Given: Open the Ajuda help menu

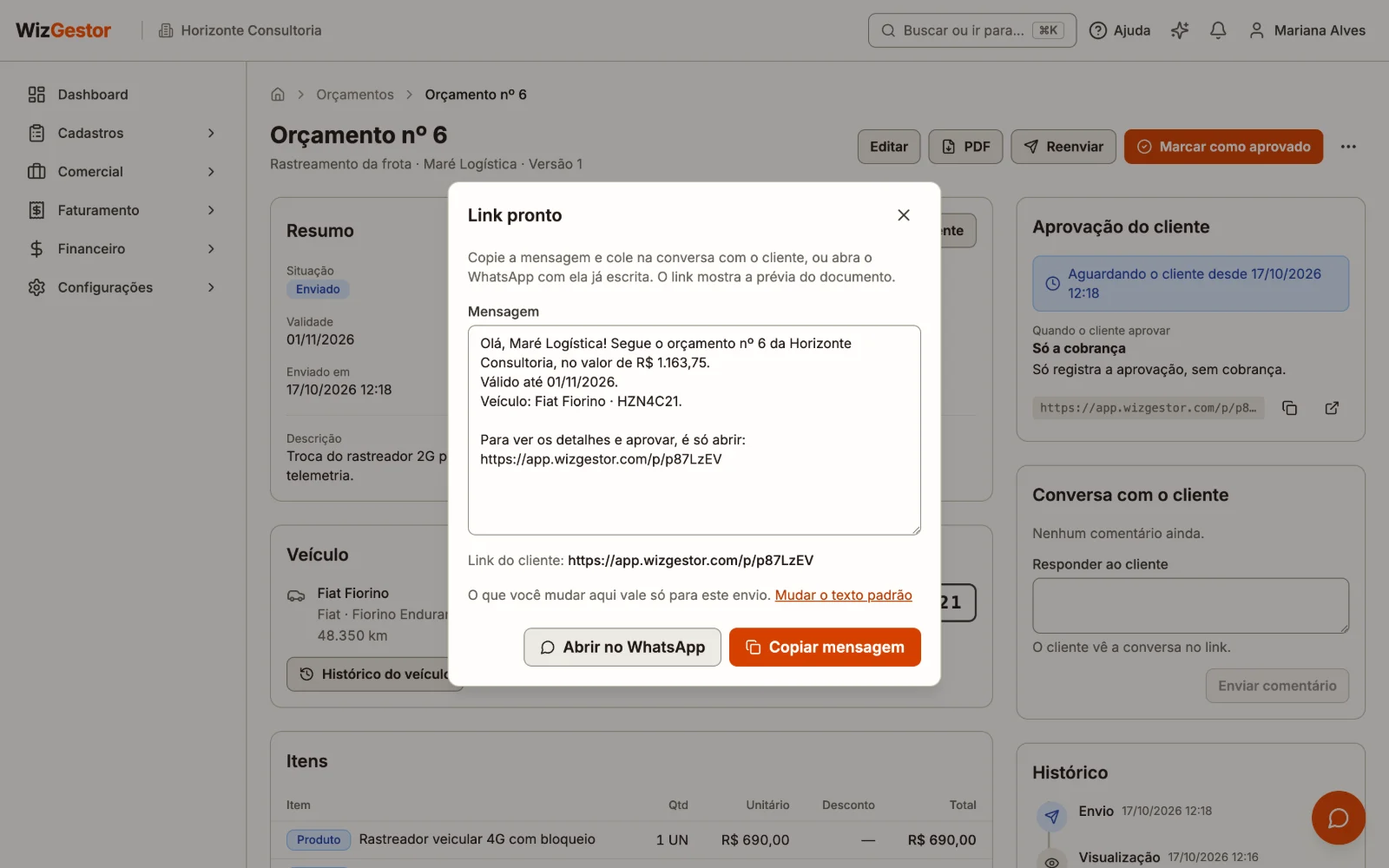Looking at the screenshot, I should click(1120, 30).
